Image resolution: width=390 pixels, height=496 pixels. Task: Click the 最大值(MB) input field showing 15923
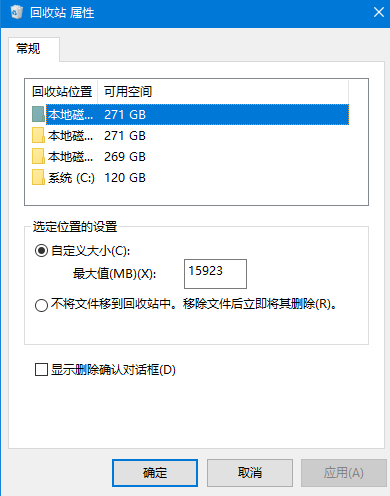coord(215,274)
